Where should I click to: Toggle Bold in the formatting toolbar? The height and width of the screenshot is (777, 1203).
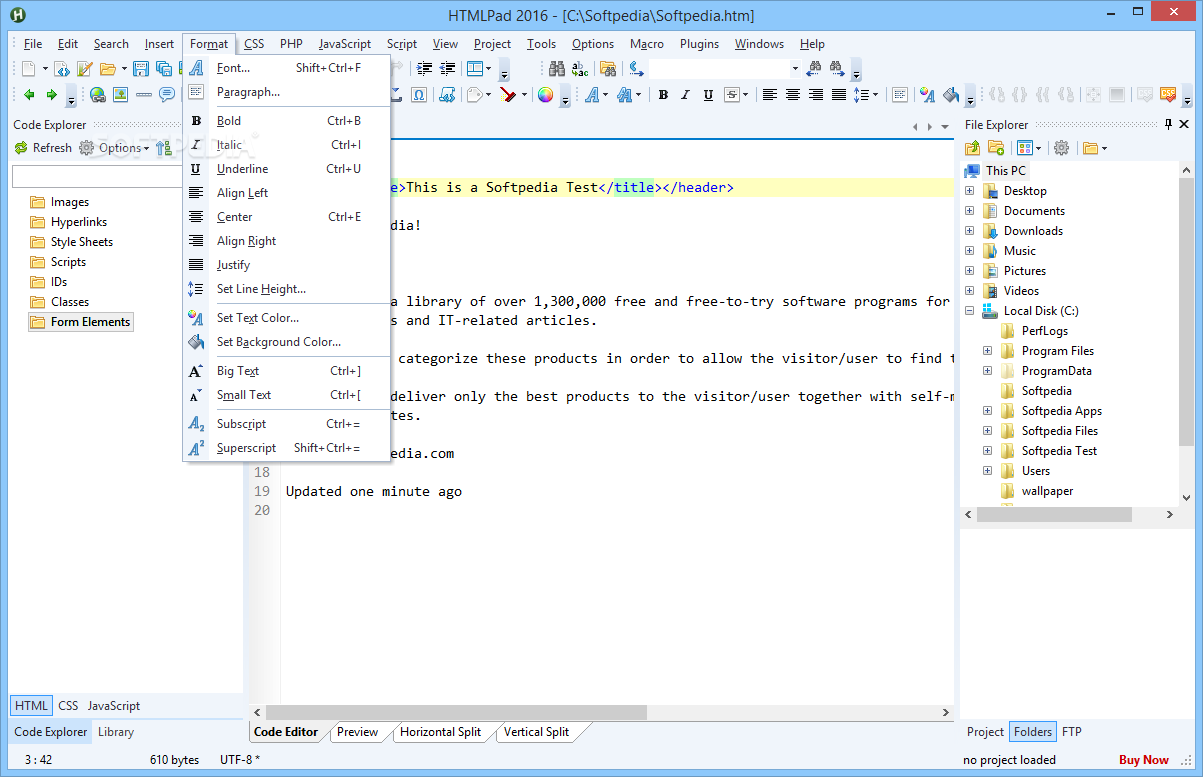click(662, 95)
